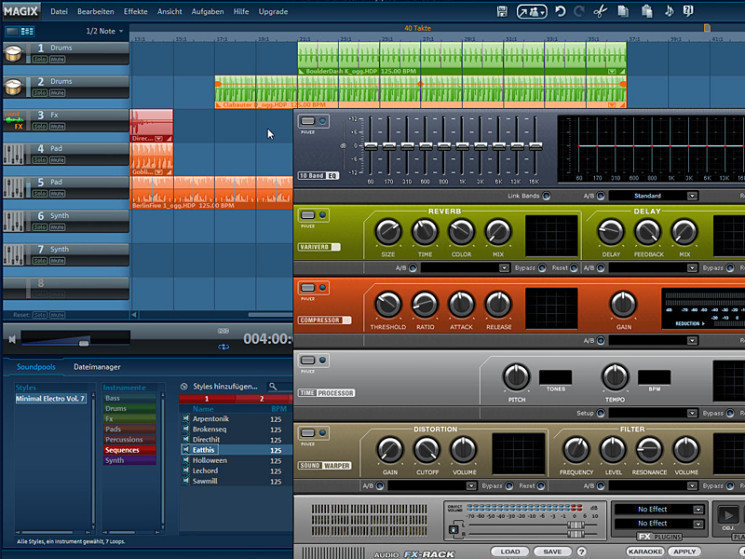Click the drum icon on track 1
Screen dimensions: 745x559
click(x=13, y=53)
